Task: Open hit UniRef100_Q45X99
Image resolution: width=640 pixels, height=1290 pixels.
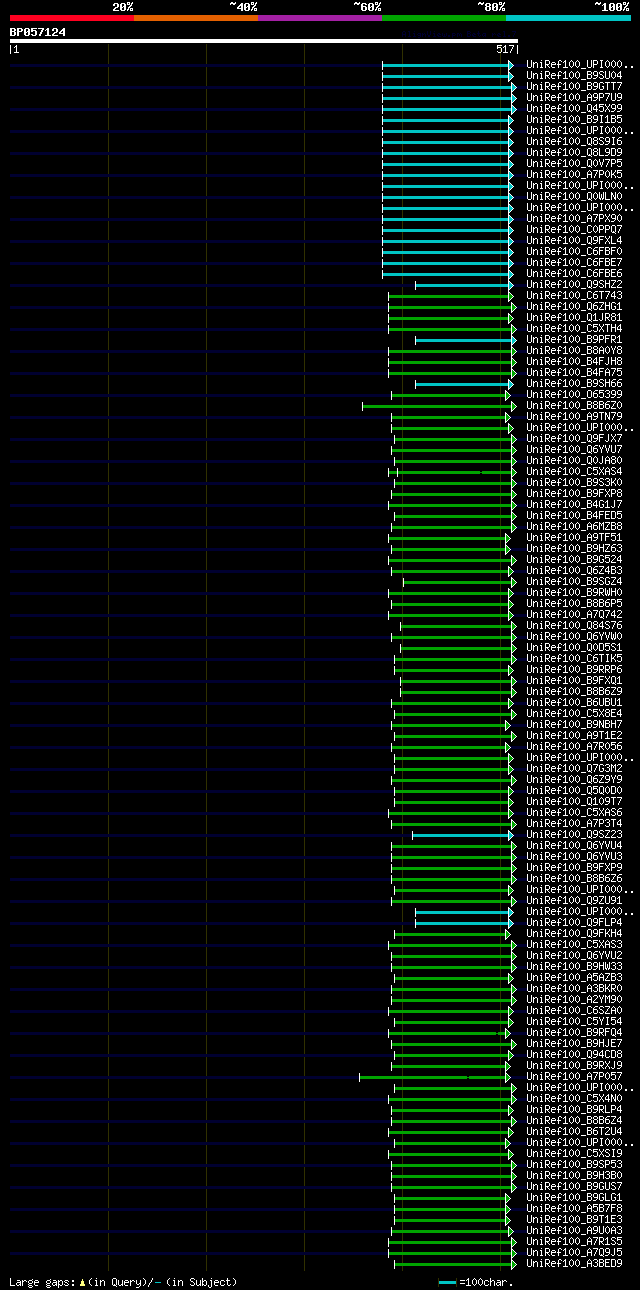Action: (x=574, y=109)
